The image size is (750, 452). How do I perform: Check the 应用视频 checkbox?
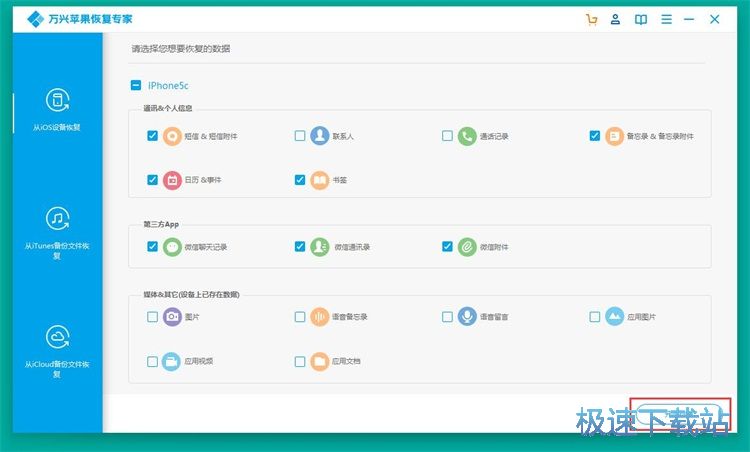(152, 361)
